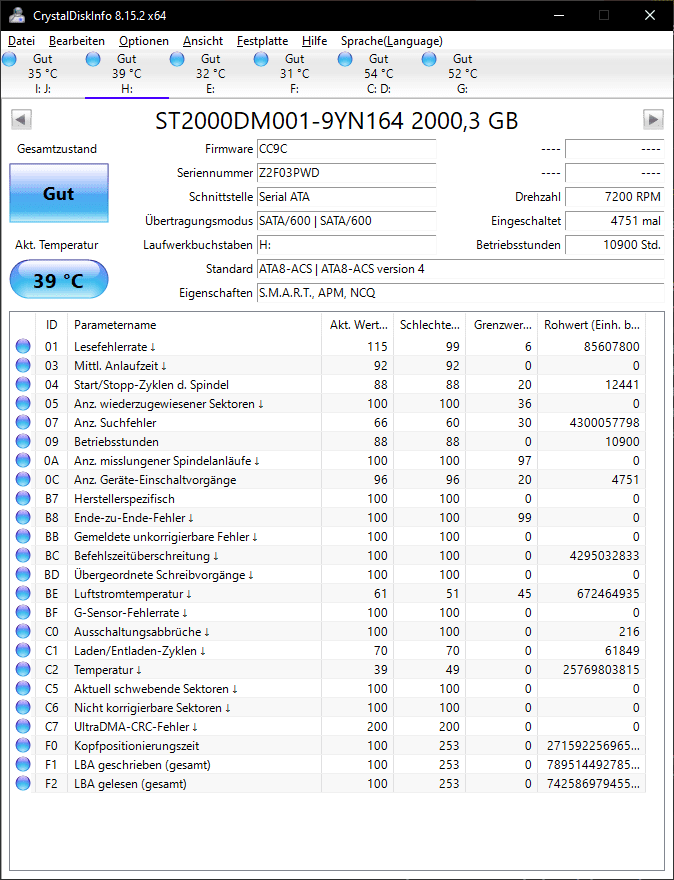
Task: Click status orb for Ausschaltungsabbrüche row
Action: (23, 632)
